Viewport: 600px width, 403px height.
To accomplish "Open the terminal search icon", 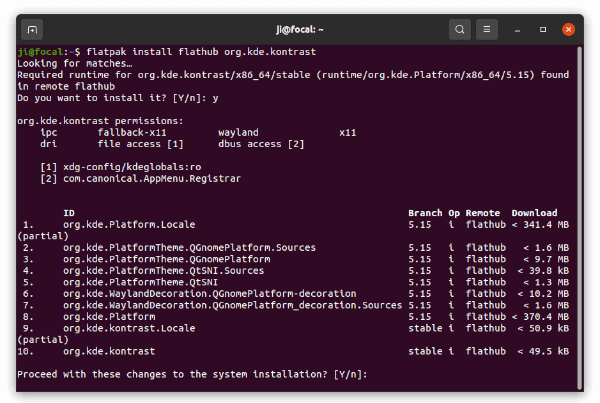I will [460, 29].
